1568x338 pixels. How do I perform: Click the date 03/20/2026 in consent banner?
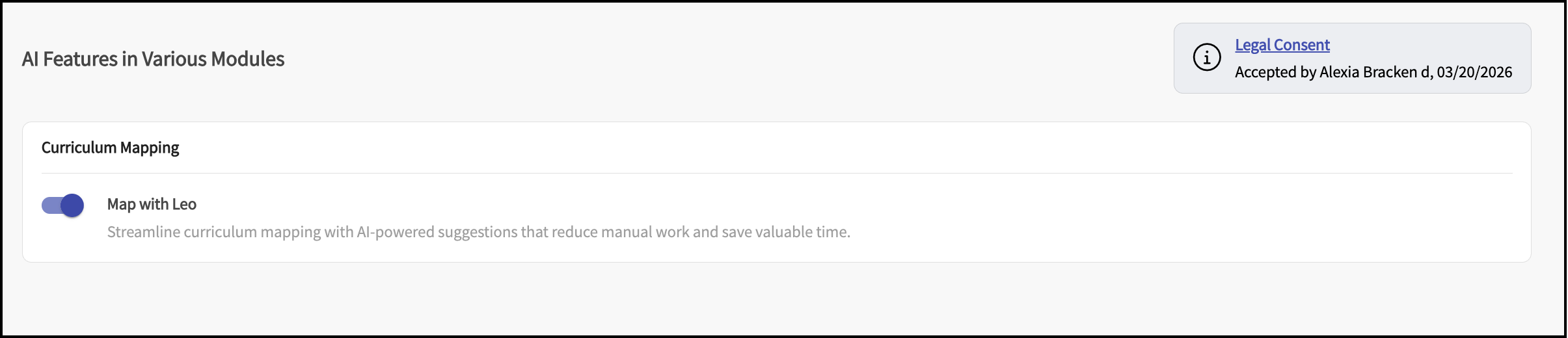point(1474,72)
